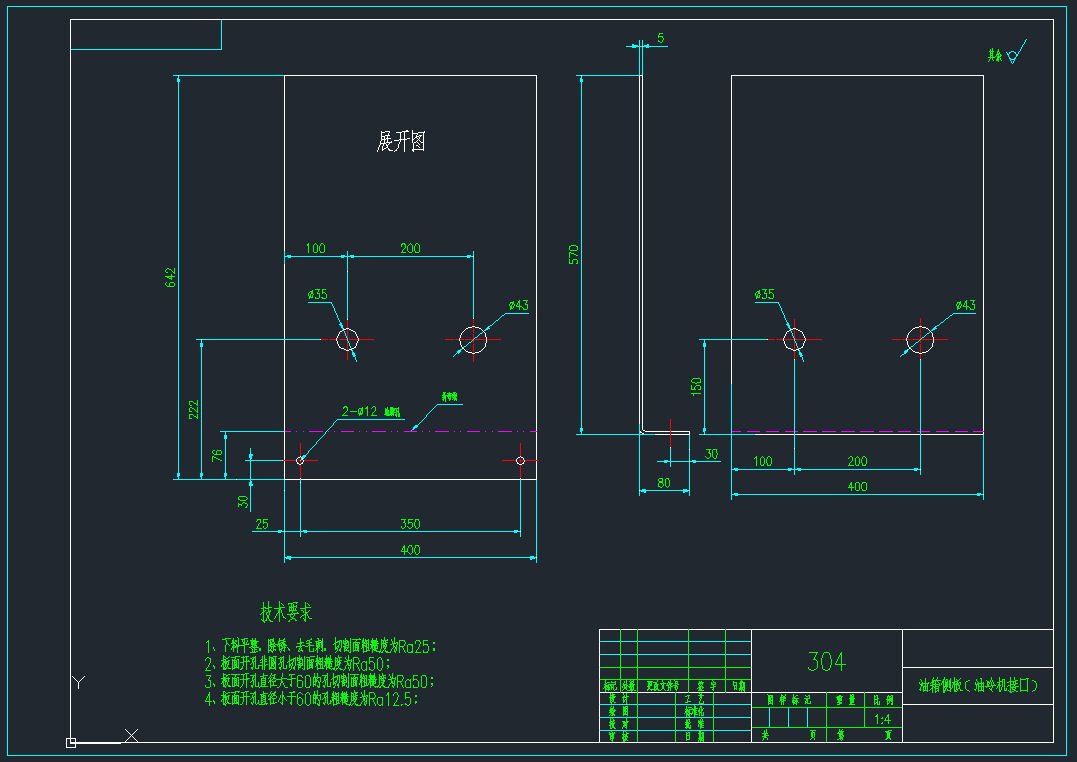Select the 更改文件号 header cell
The width and height of the screenshot is (1077, 762).
point(663,686)
